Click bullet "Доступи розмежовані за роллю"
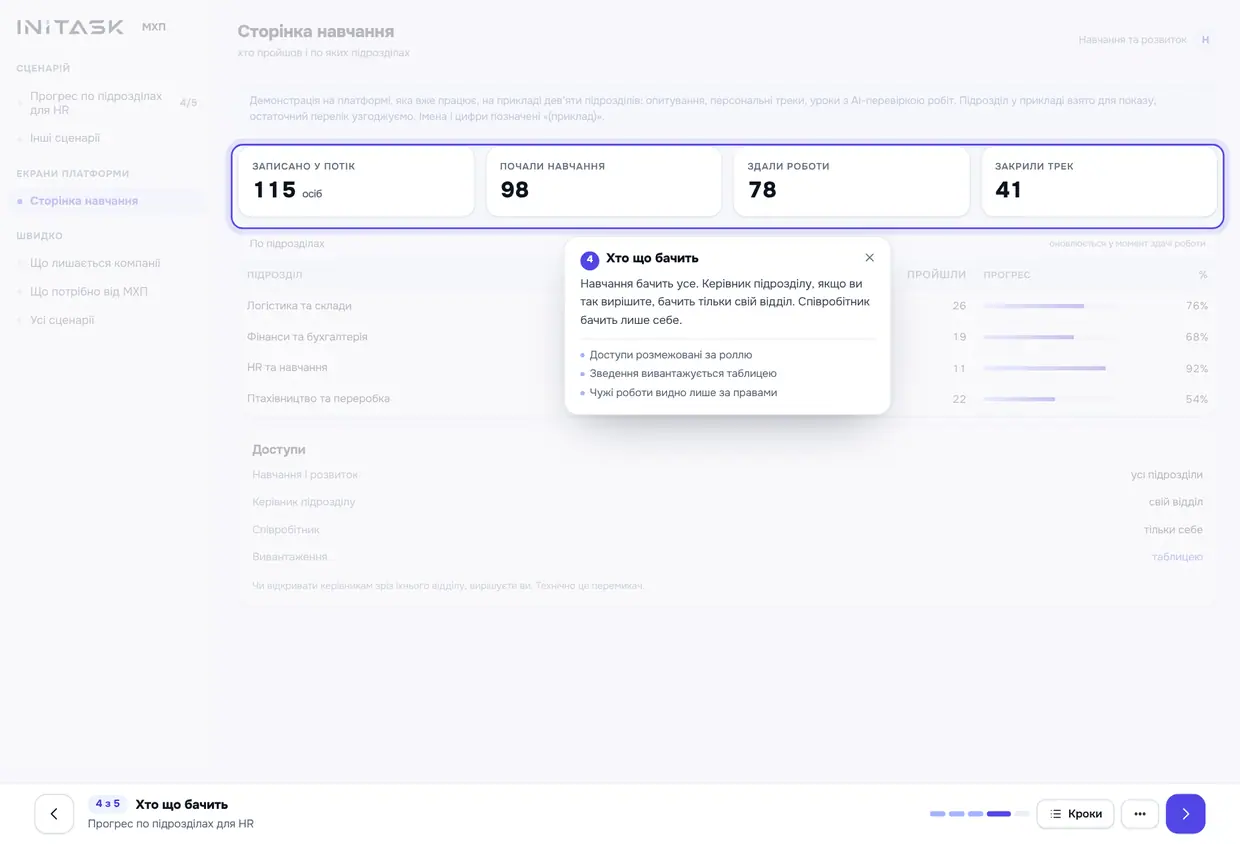The height and width of the screenshot is (844, 1240). click(670, 355)
